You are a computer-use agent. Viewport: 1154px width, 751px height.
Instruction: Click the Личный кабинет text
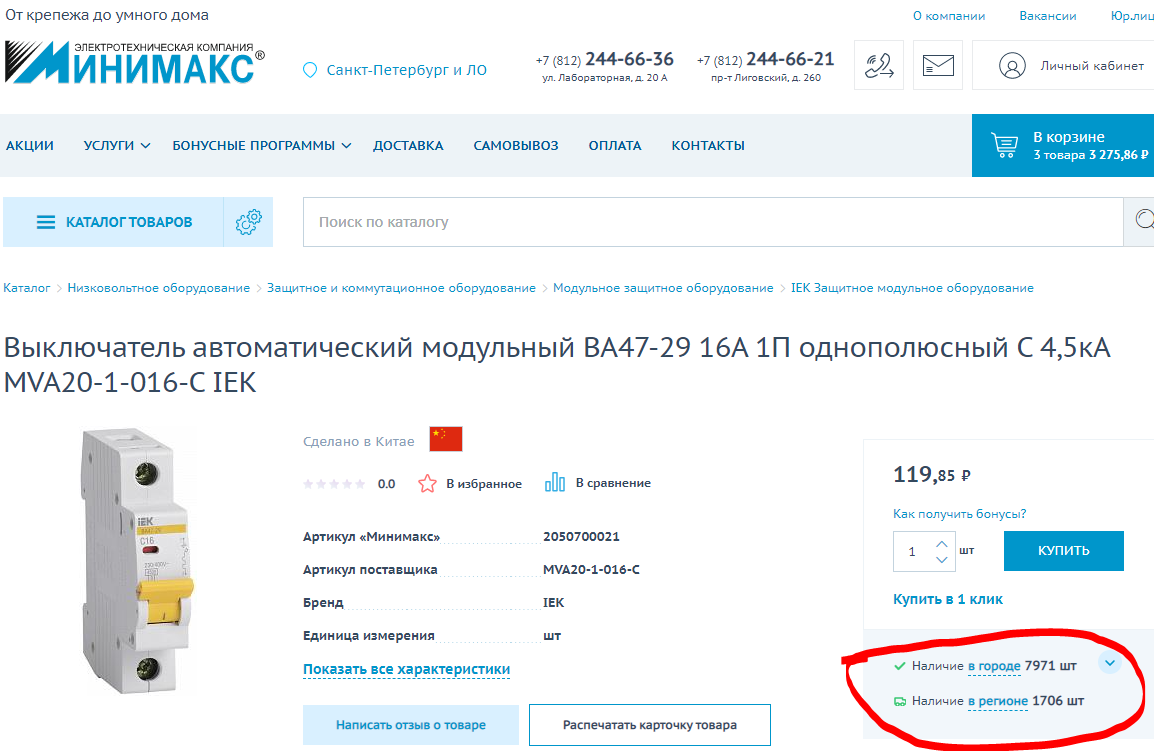(x=1092, y=66)
